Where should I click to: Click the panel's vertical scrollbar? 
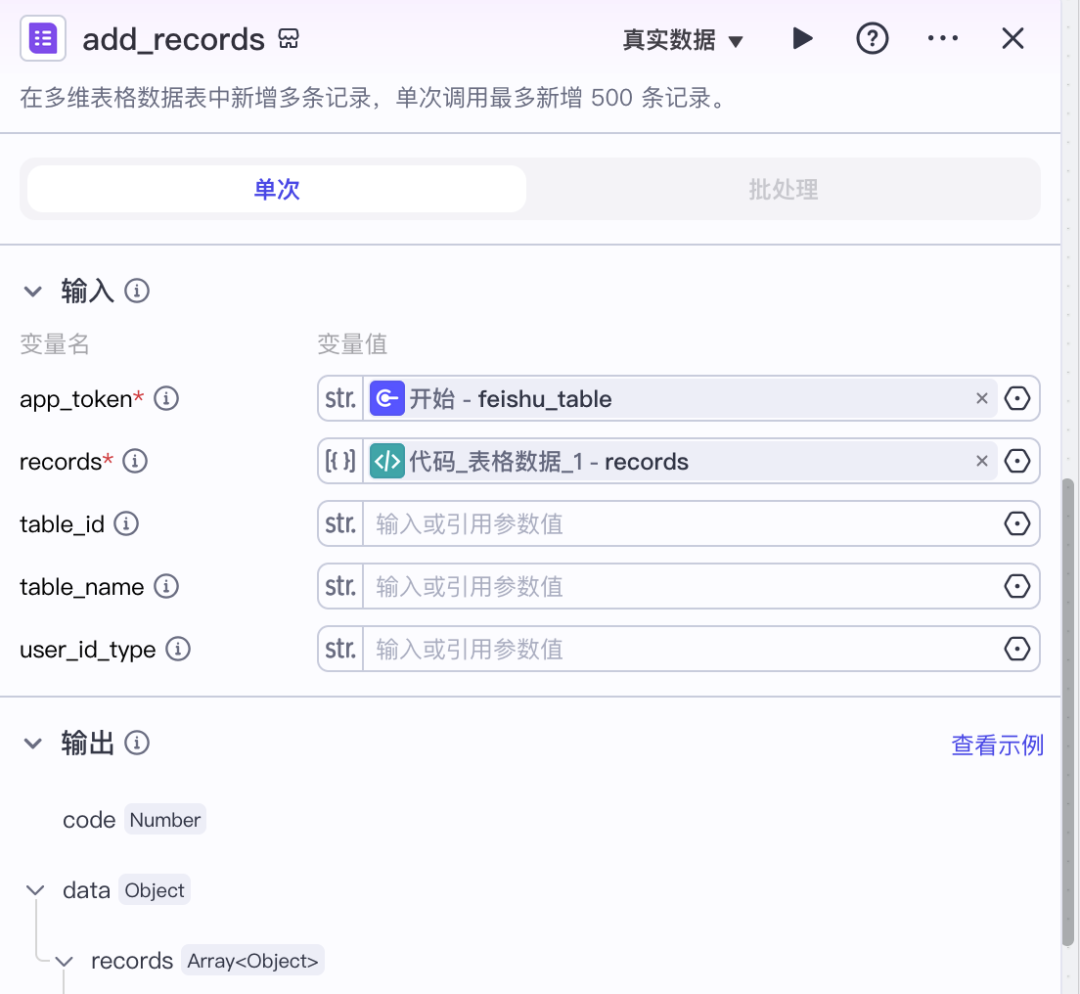coord(1068,710)
